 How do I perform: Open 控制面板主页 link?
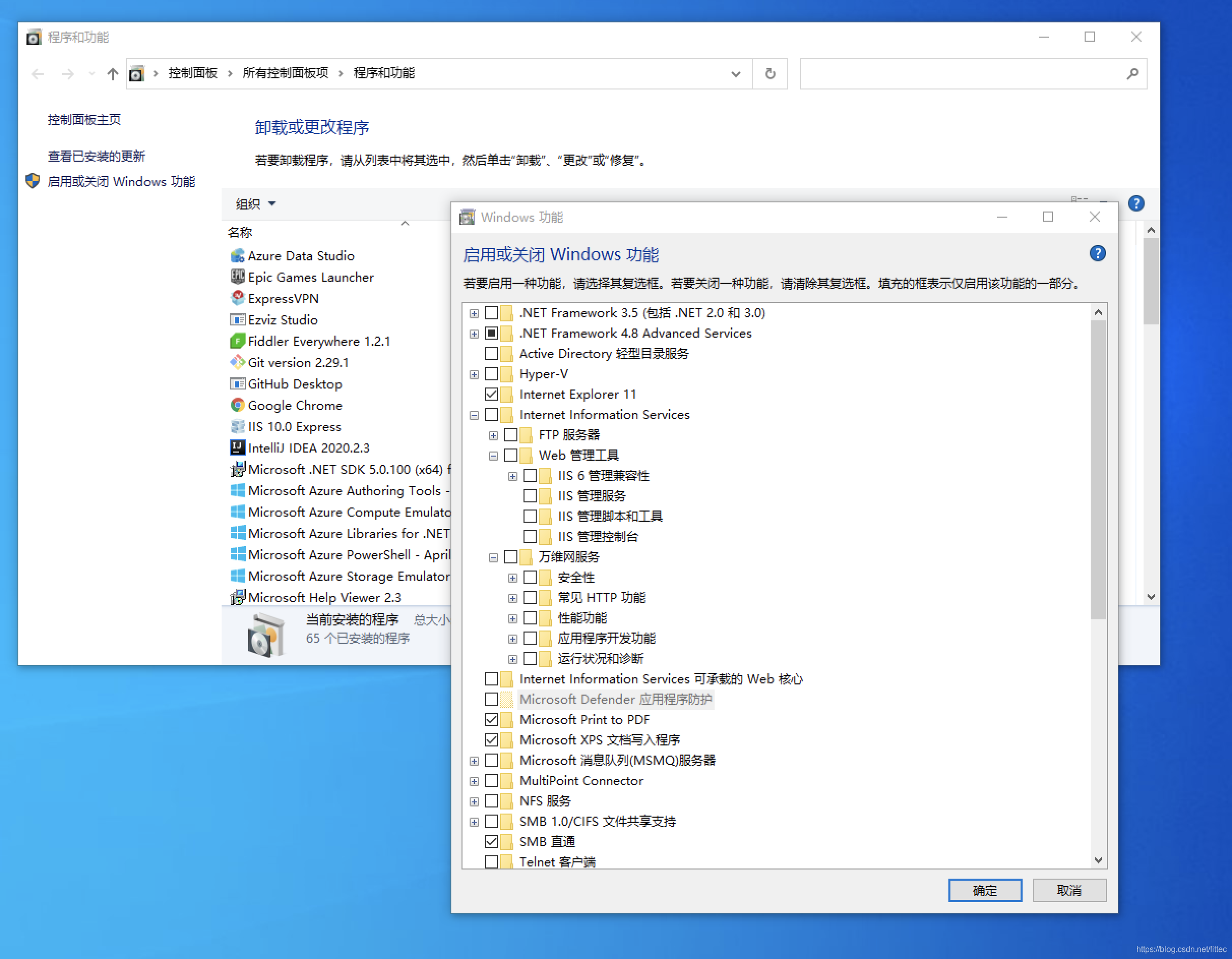tap(84, 119)
